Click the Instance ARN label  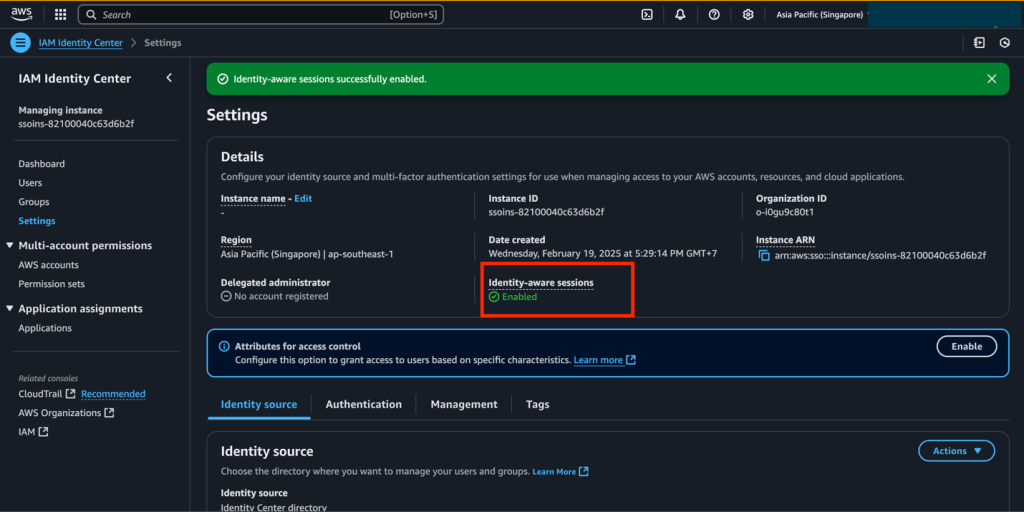786,240
